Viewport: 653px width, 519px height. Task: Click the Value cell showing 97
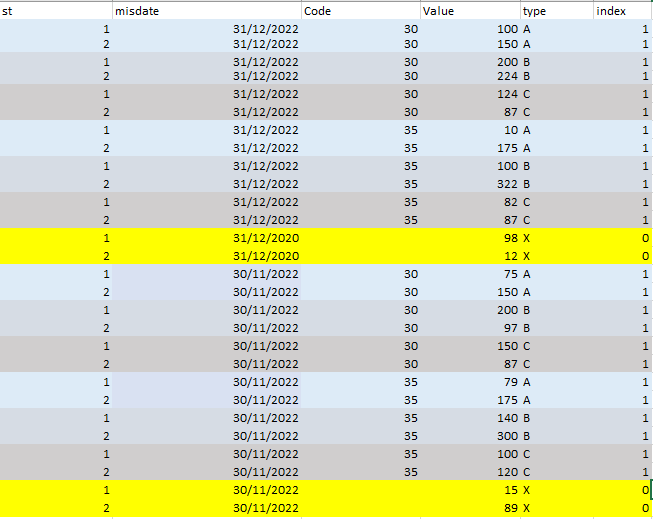tap(470, 328)
